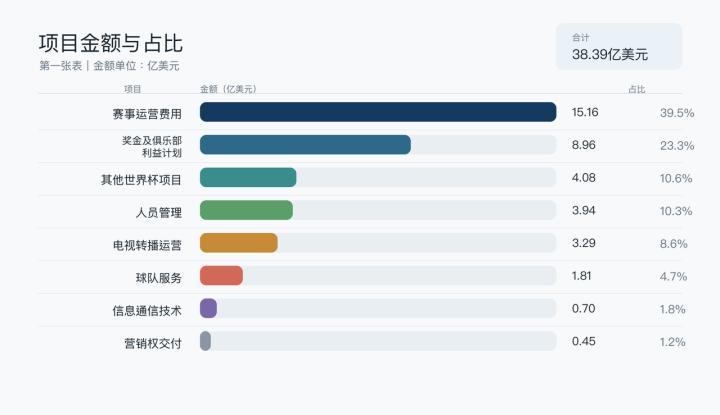
Task: Select the 赛事运营费用 row label
Action: click(x=147, y=114)
